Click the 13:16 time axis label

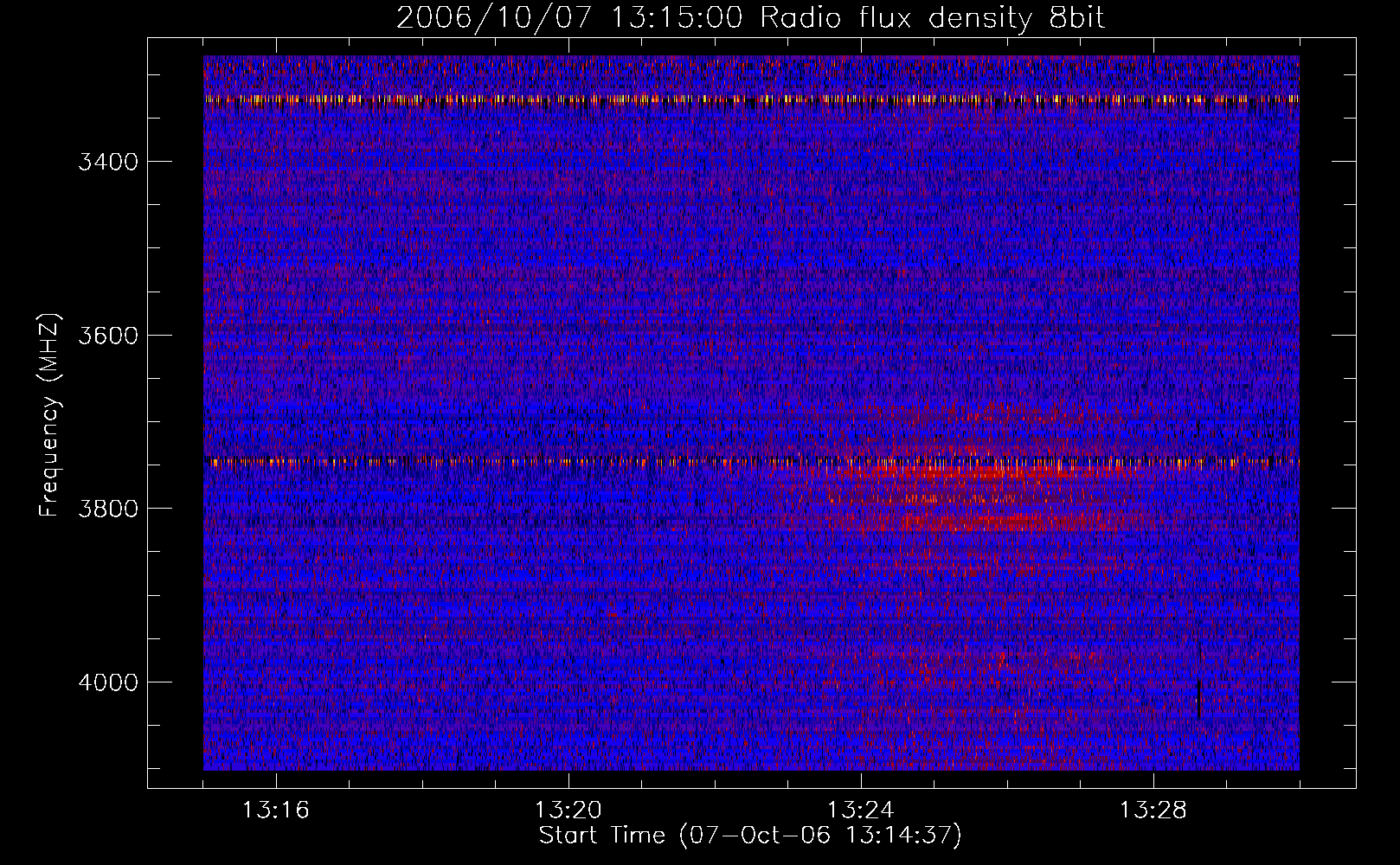point(276,811)
